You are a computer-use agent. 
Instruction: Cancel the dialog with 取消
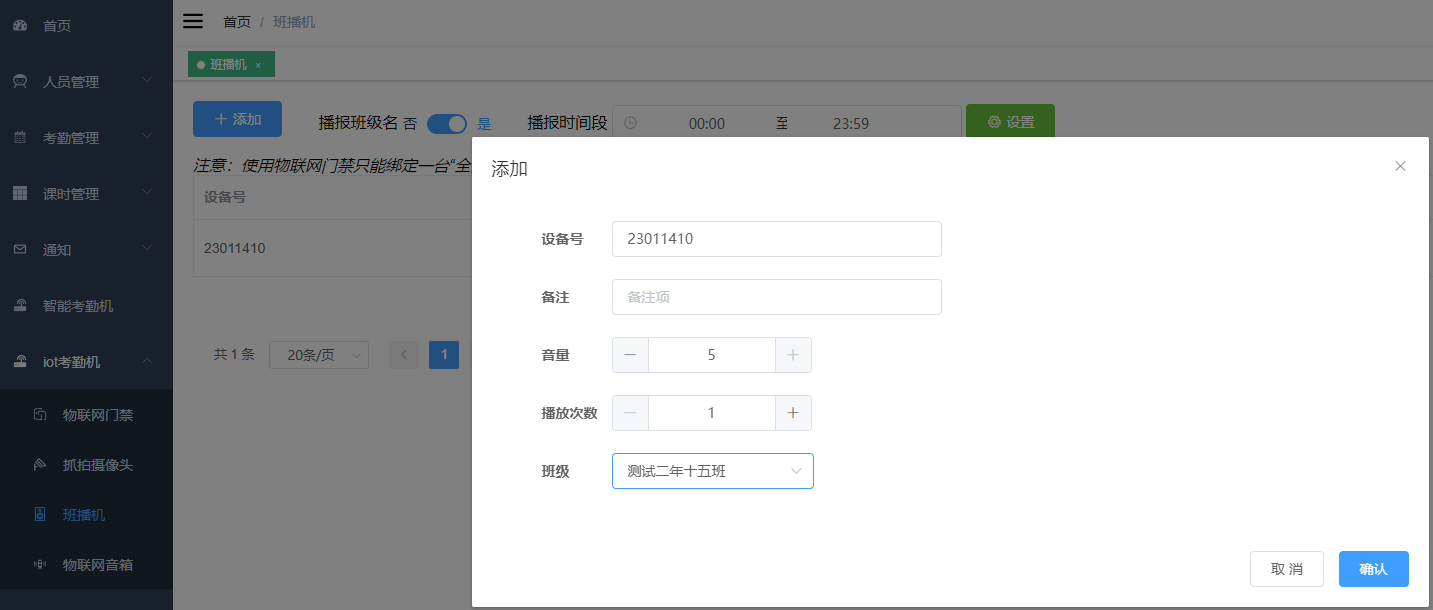tap(1287, 568)
